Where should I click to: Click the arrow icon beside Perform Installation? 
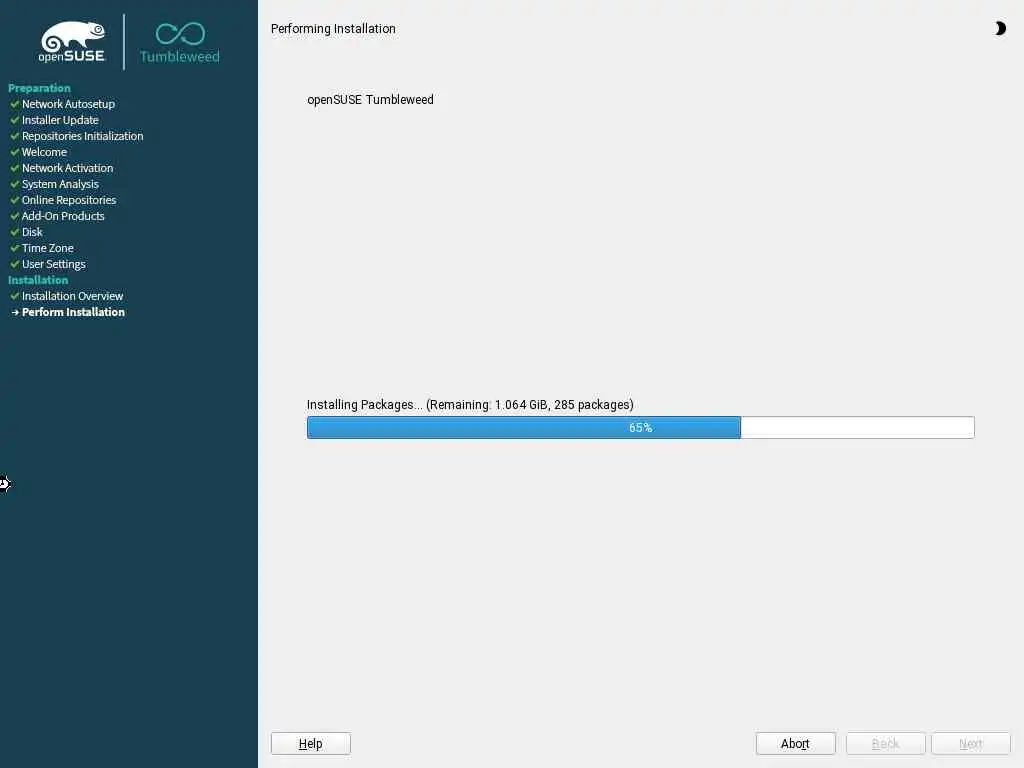click(x=15, y=312)
